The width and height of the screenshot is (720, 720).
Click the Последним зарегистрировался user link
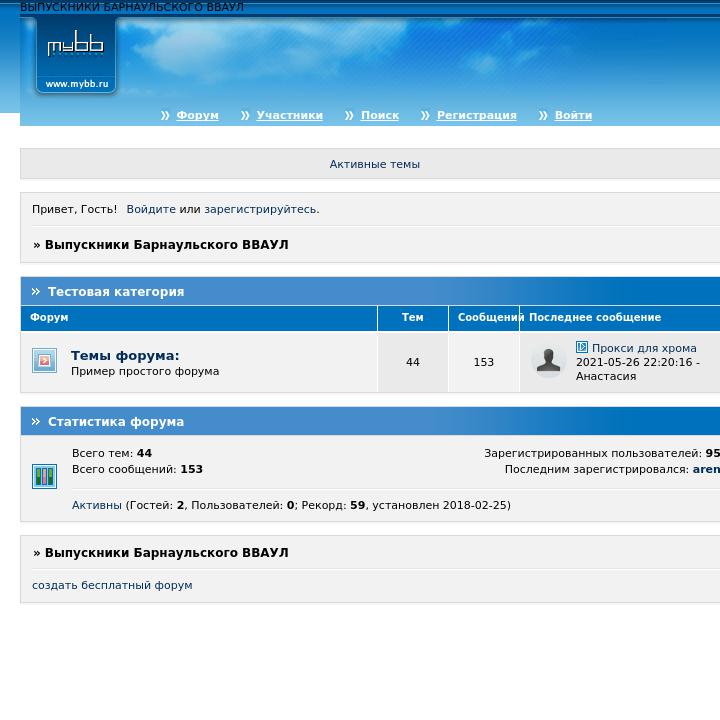706,469
